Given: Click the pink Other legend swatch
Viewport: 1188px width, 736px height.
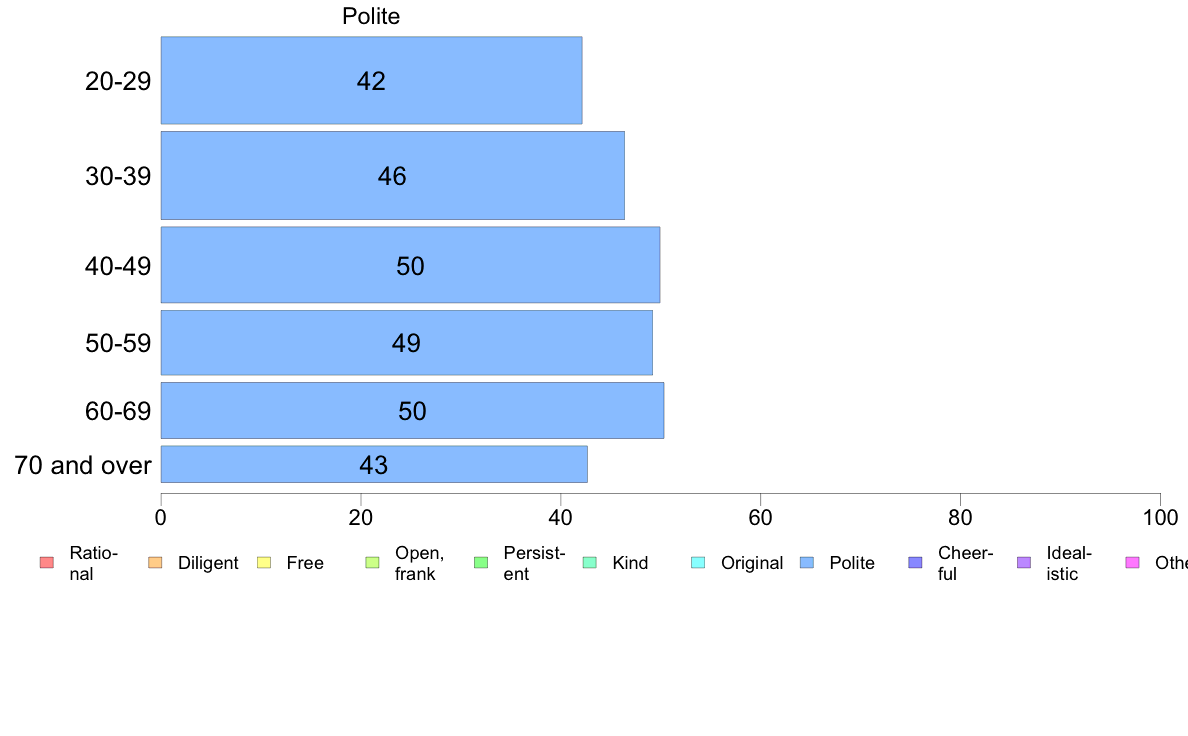Looking at the screenshot, I should pos(1133,562).
